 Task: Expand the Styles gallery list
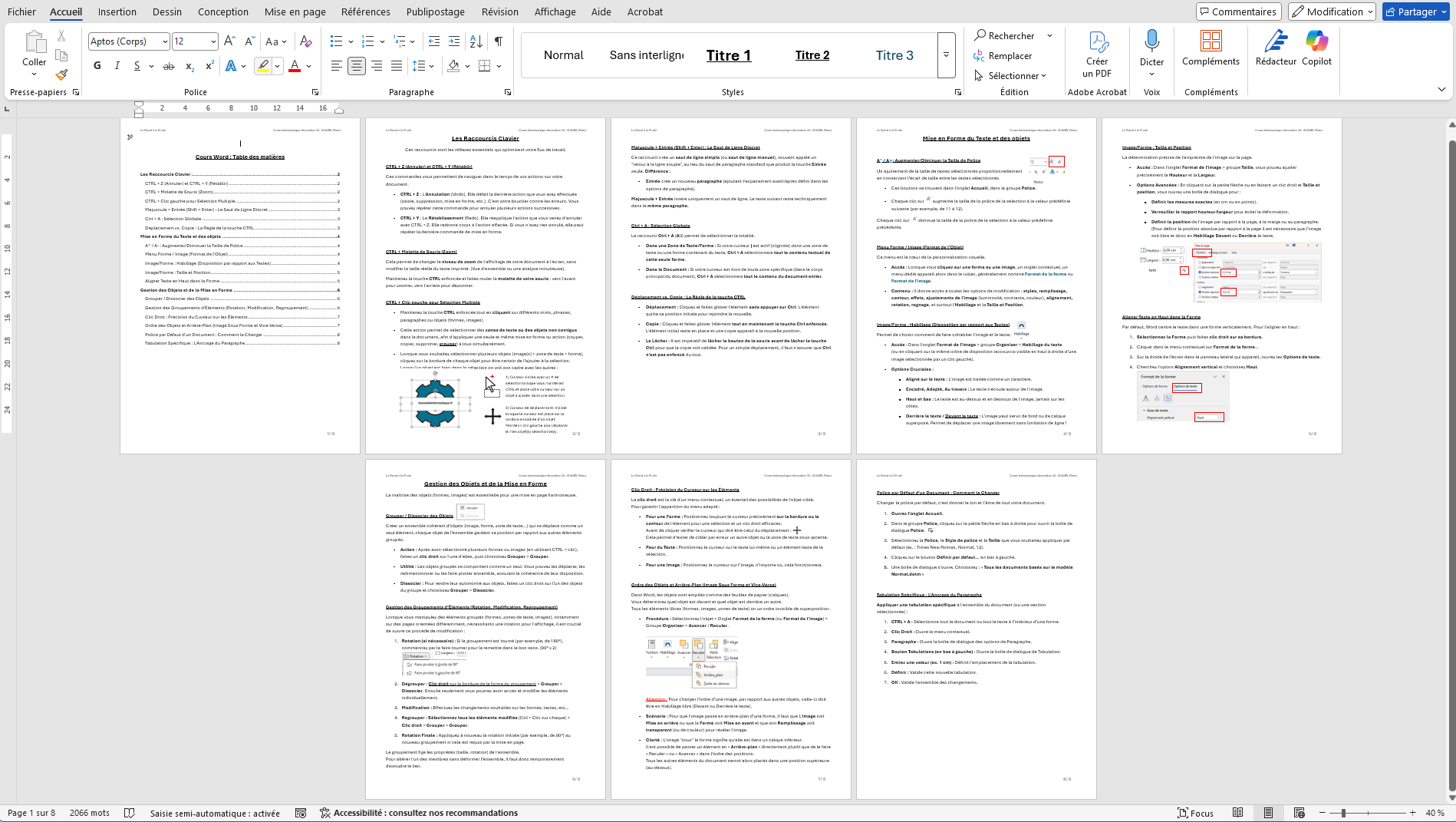(946, 55)
